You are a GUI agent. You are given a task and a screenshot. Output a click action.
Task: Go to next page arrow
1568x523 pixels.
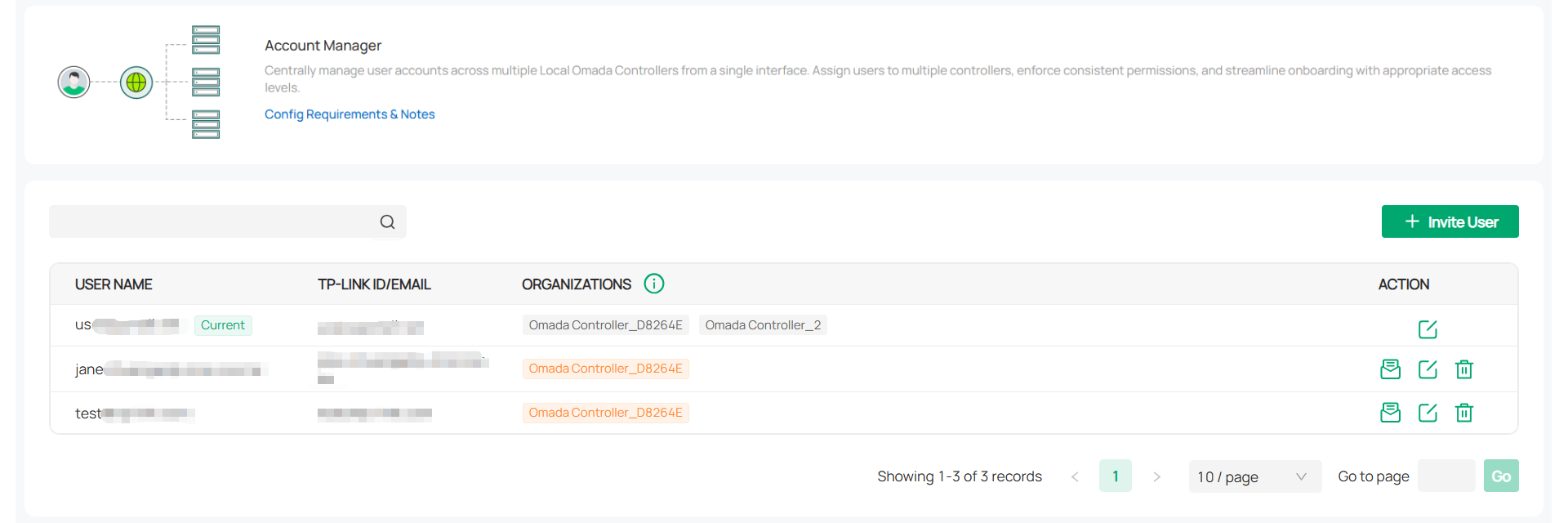tap(1156, 476)
